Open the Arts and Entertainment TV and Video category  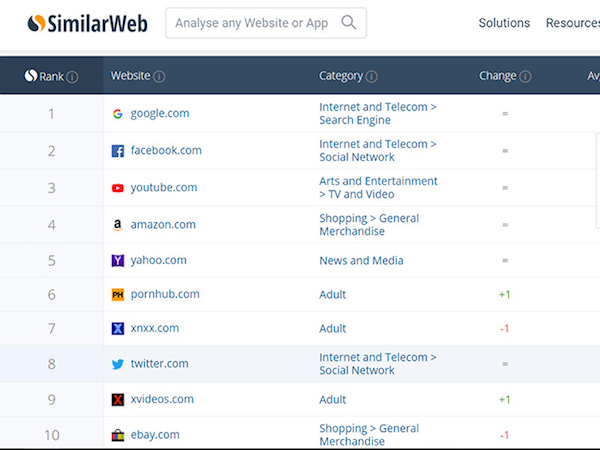378,188
